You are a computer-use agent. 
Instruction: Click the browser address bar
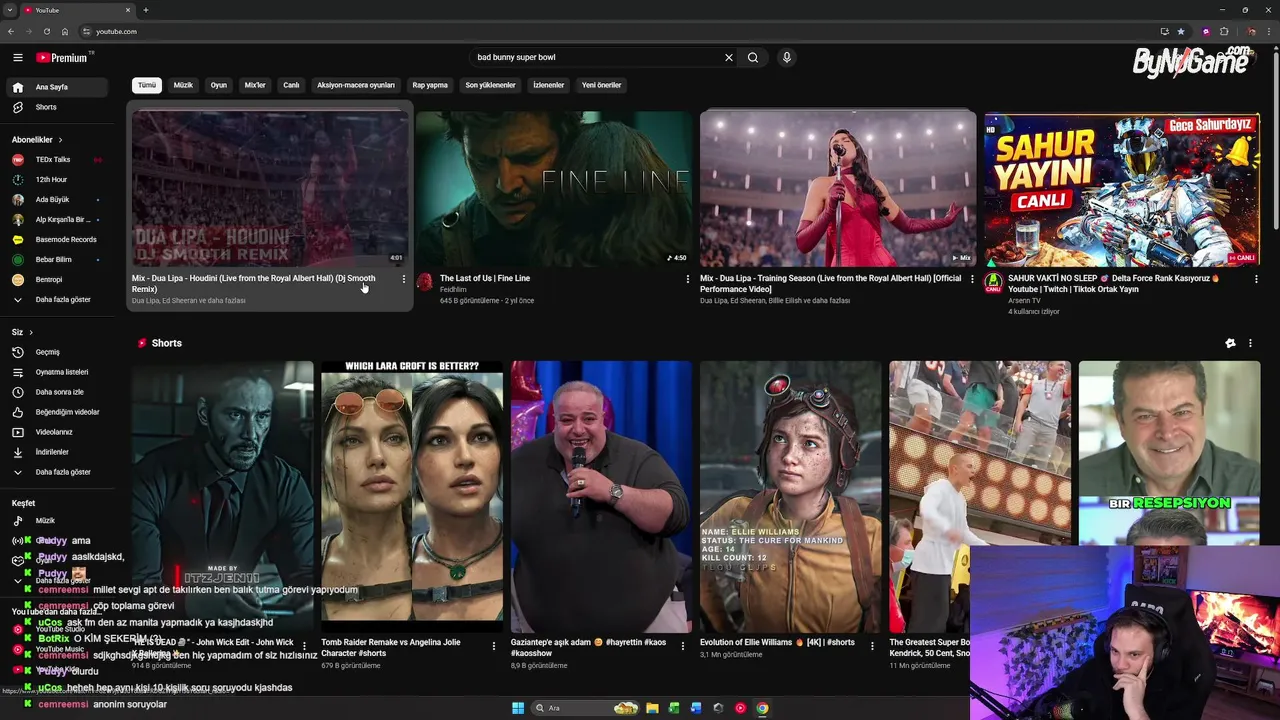pos(620,31)
